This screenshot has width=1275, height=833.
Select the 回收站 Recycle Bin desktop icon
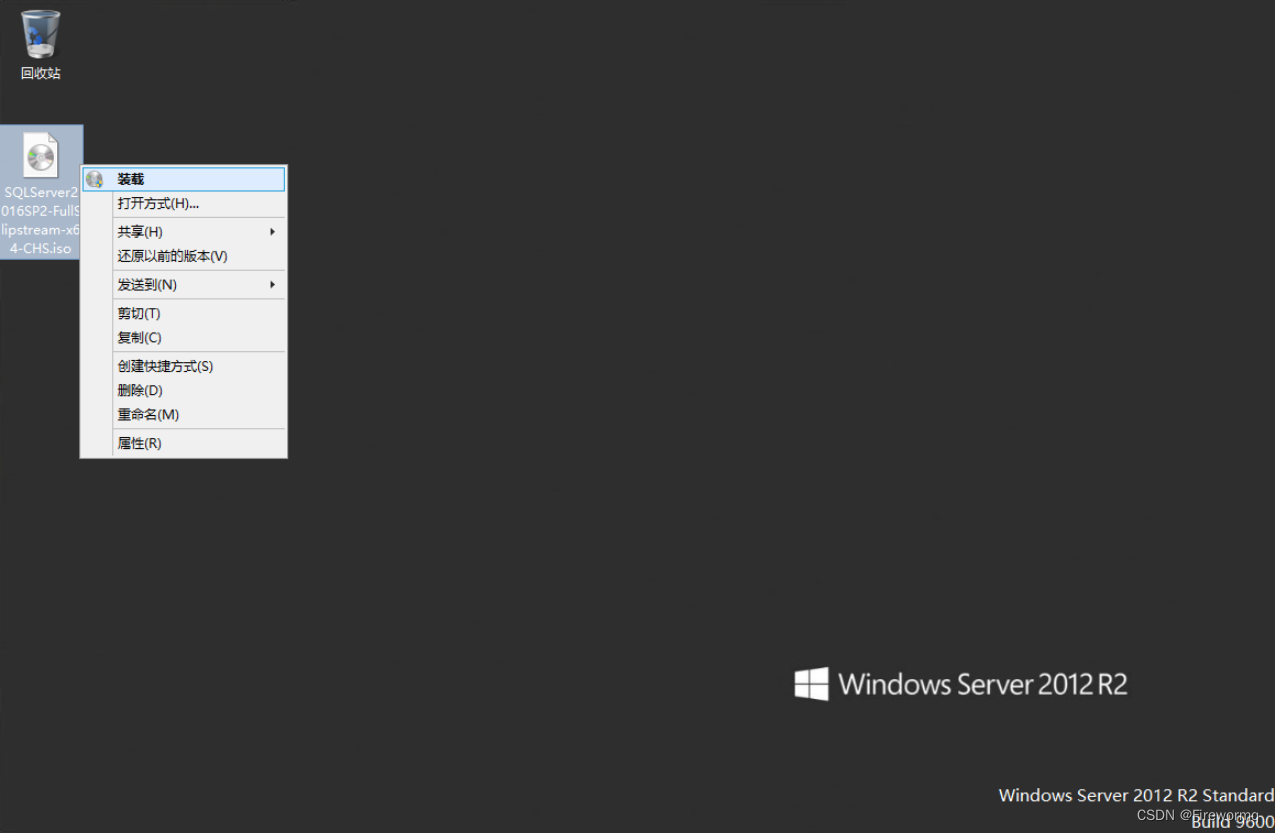(x=40, y=45)
